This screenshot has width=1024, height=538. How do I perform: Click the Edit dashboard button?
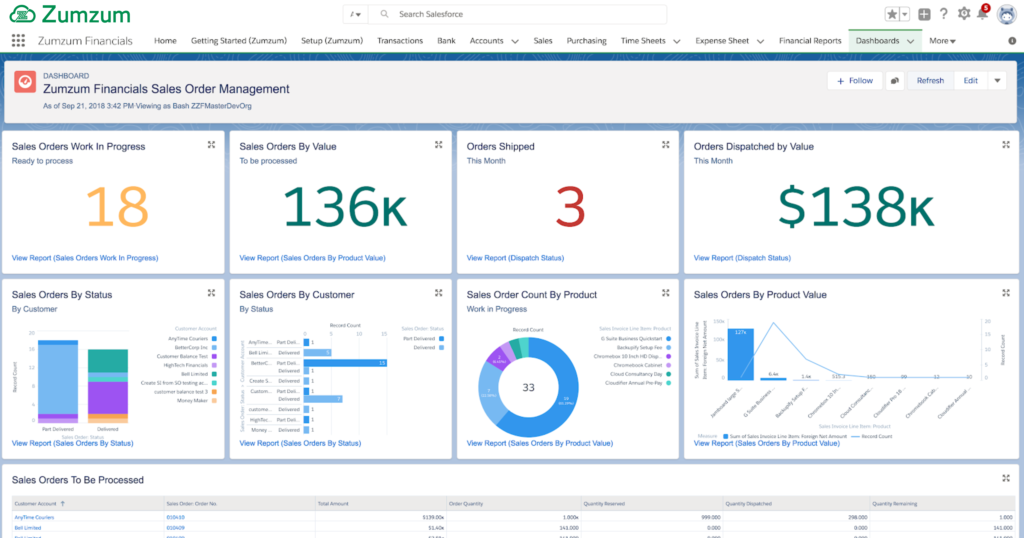pyautogui.click(x=970, y=81)
